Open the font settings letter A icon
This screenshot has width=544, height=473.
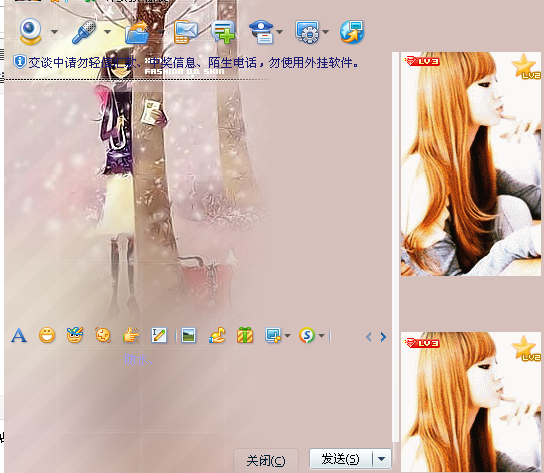pyautogui.click(x=19, y=336)
